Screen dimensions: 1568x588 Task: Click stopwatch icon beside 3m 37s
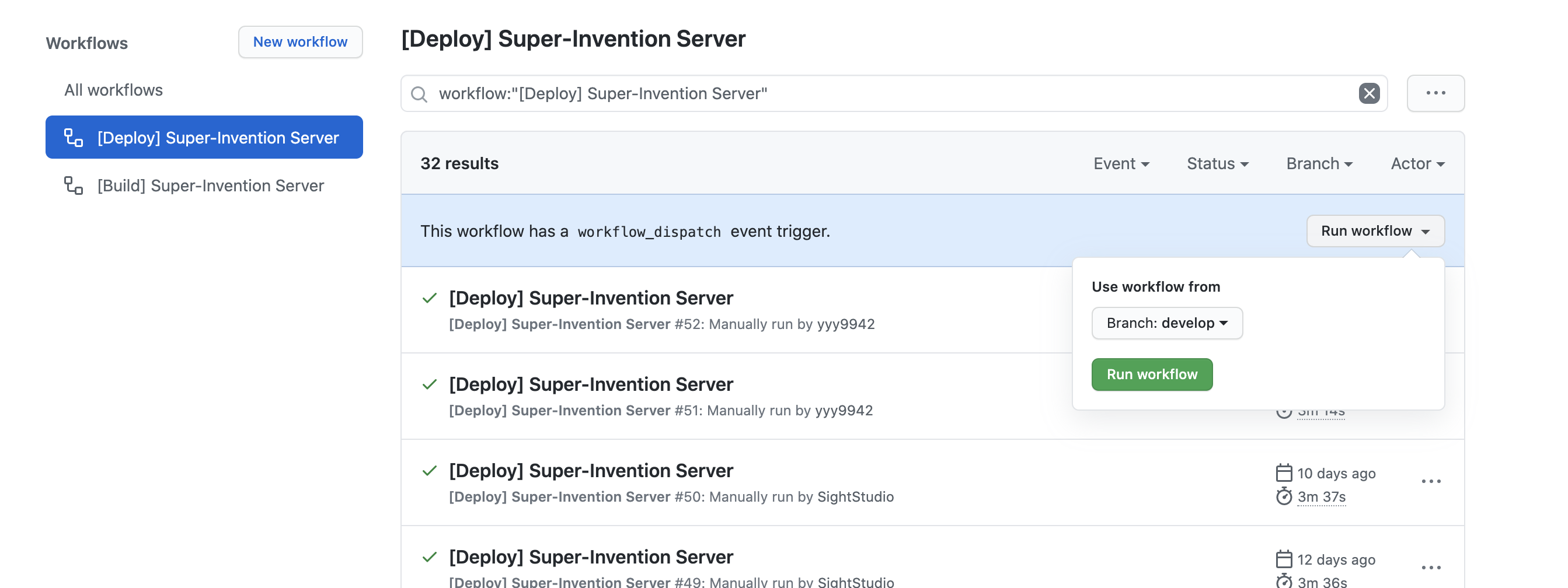[1284, 497]
